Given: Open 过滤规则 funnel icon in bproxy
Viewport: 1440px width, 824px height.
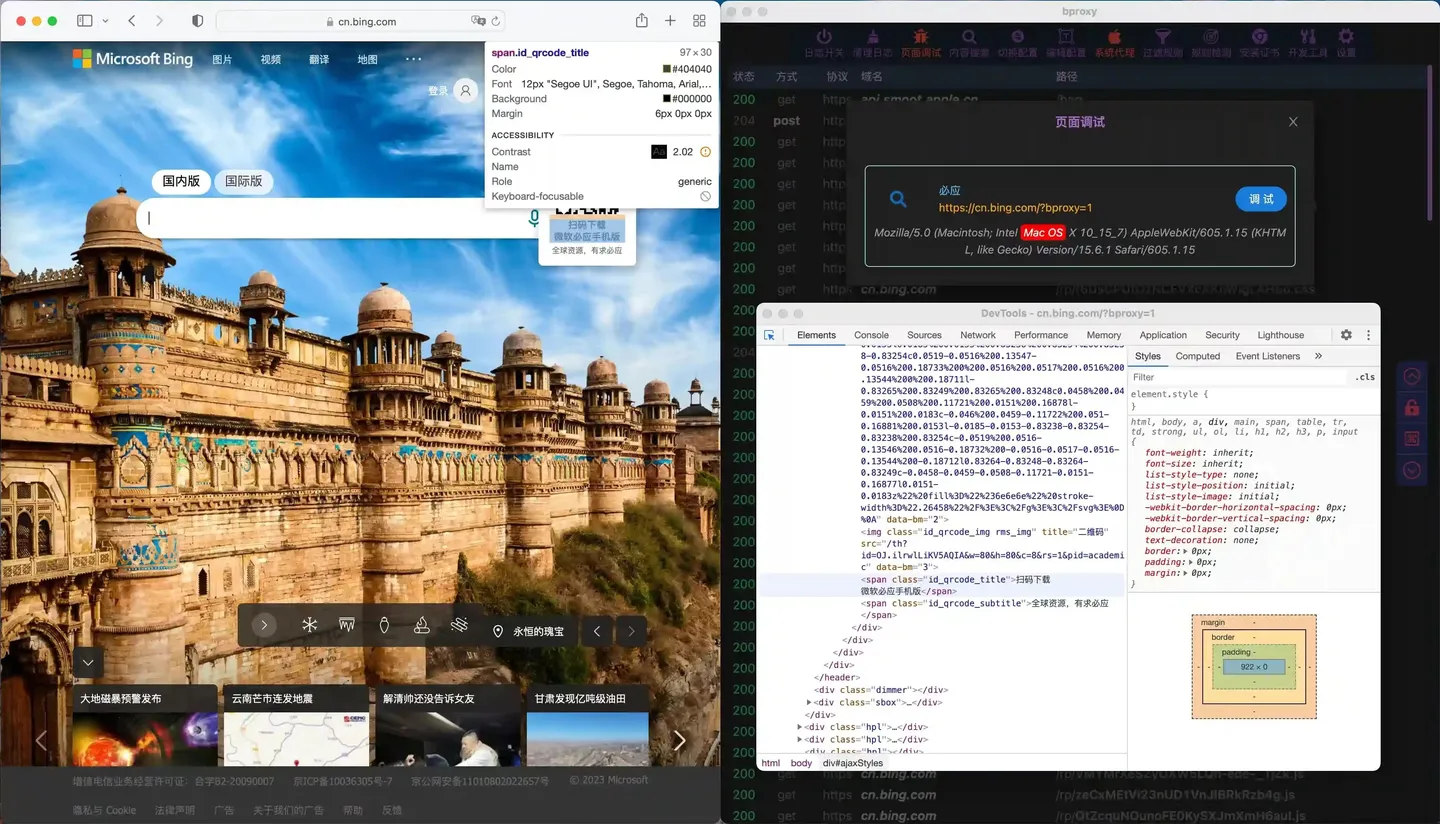Looking at the screenshot, I should click(1162, 40).
